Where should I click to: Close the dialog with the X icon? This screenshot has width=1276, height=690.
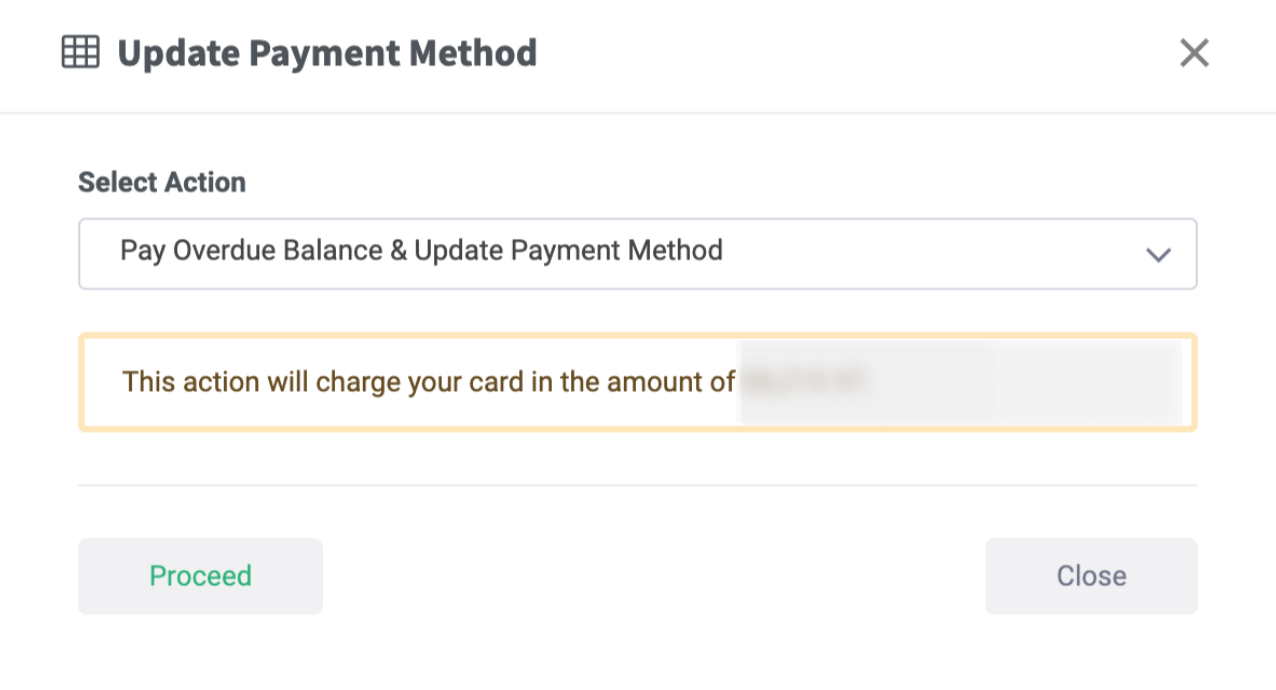click(1194, 53)
